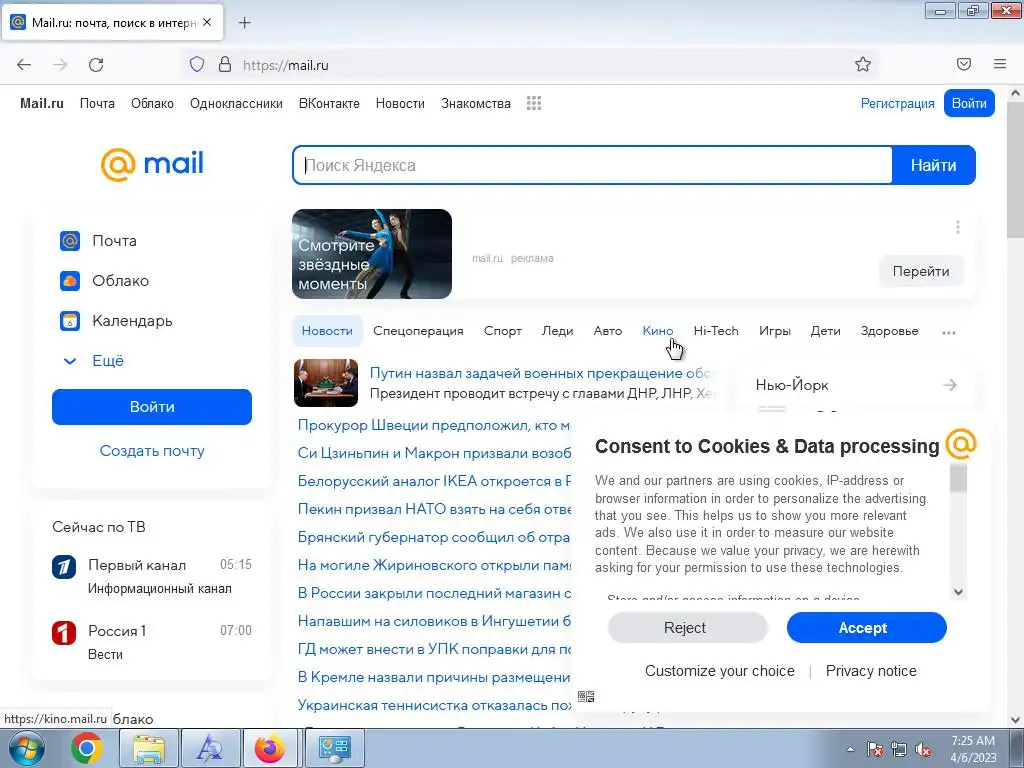Screen dimensions: 1024x768
Task: Open the Firefox hamburger menu
Action: click(1000, 64)
